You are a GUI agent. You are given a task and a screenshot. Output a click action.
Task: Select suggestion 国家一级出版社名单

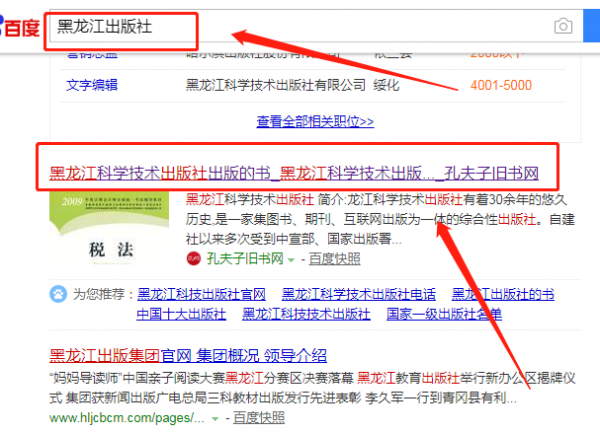(444, 313)
